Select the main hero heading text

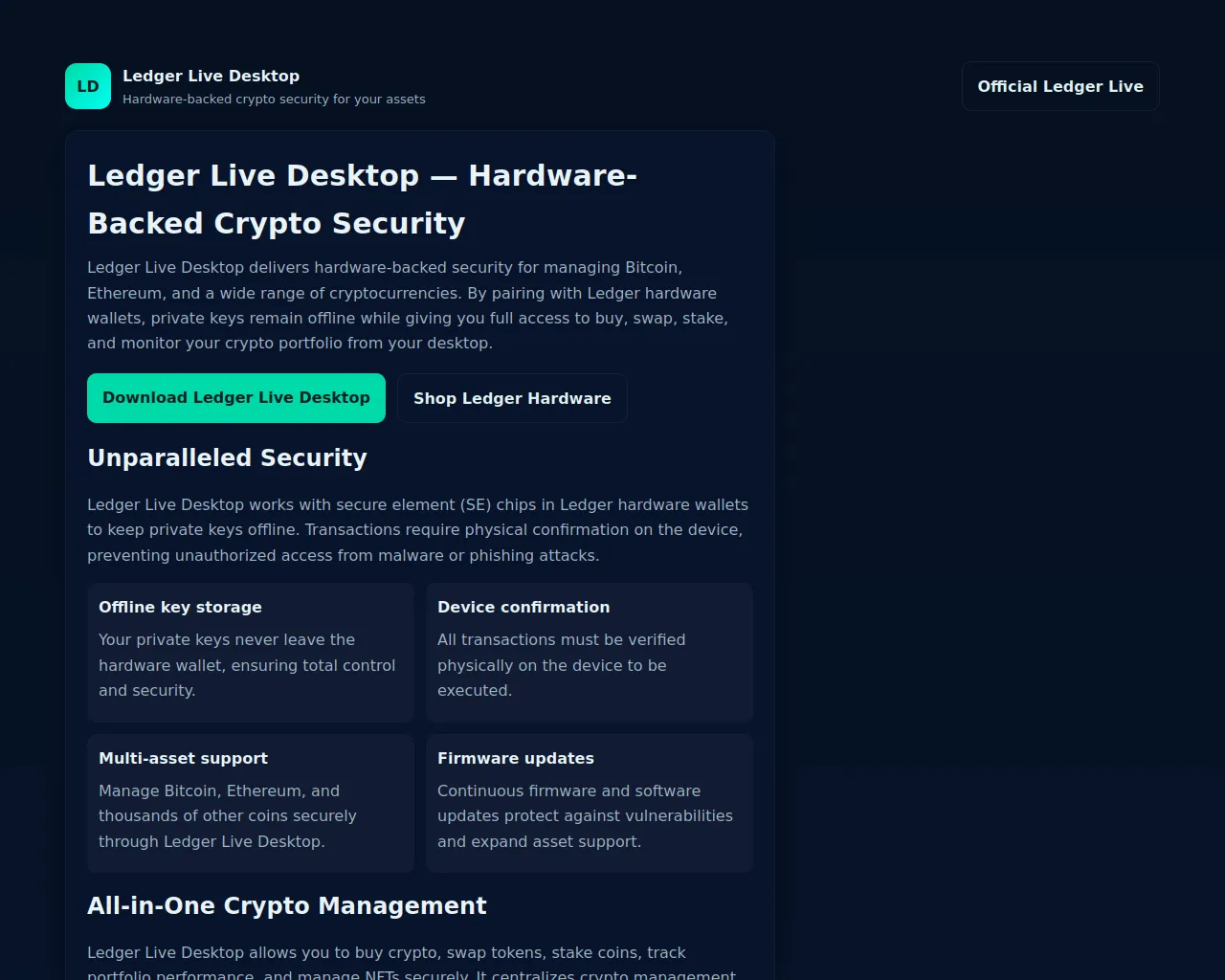362,199
